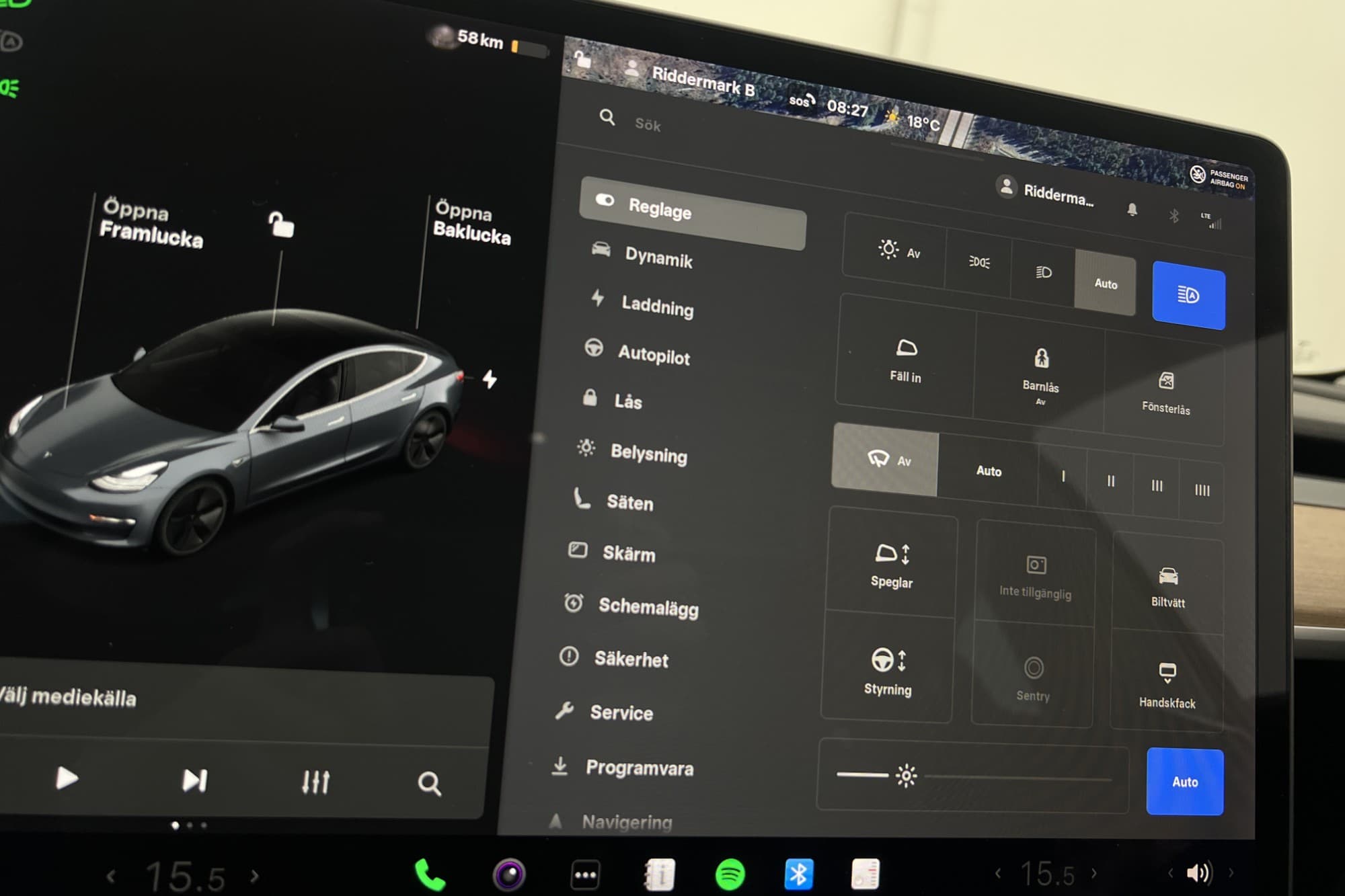The width and height of the screenshot is (1345, 896).
Task: Open the Autopilot settings menu
Action: click(x=637, y=352)
